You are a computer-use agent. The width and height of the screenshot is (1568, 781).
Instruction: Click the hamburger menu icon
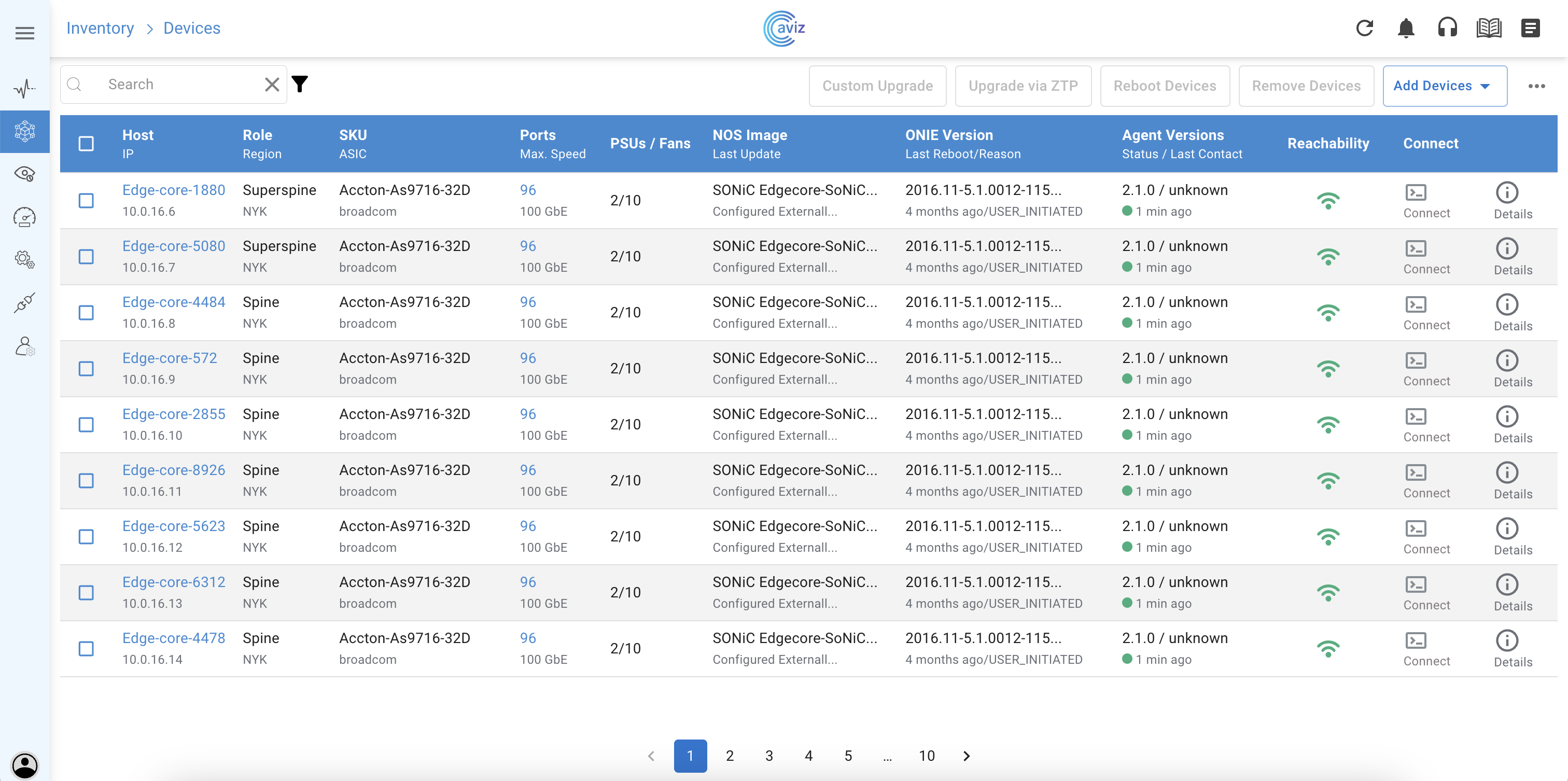coord(24,33)
